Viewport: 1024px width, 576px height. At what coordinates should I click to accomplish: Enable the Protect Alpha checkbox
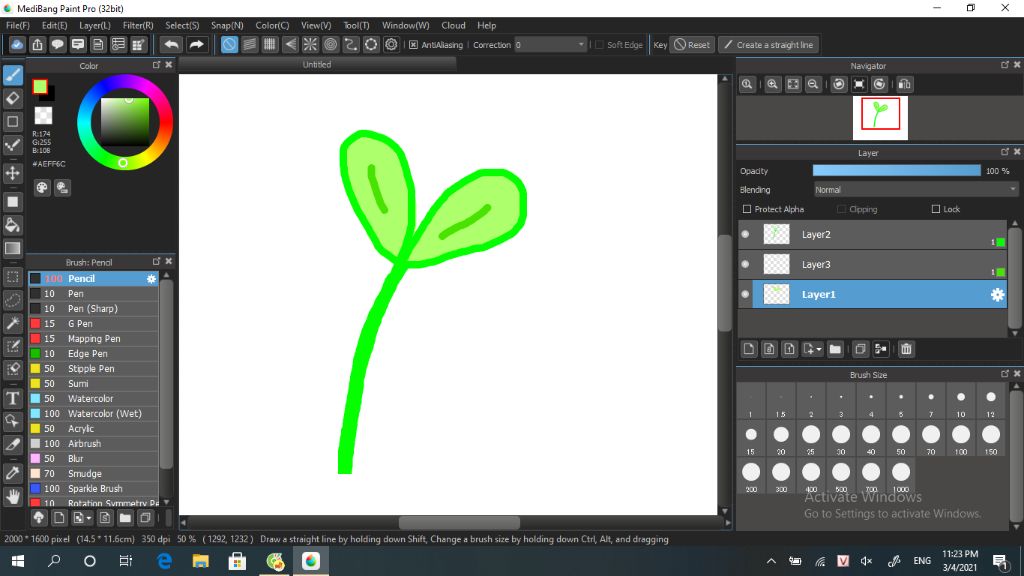(747, 209)
